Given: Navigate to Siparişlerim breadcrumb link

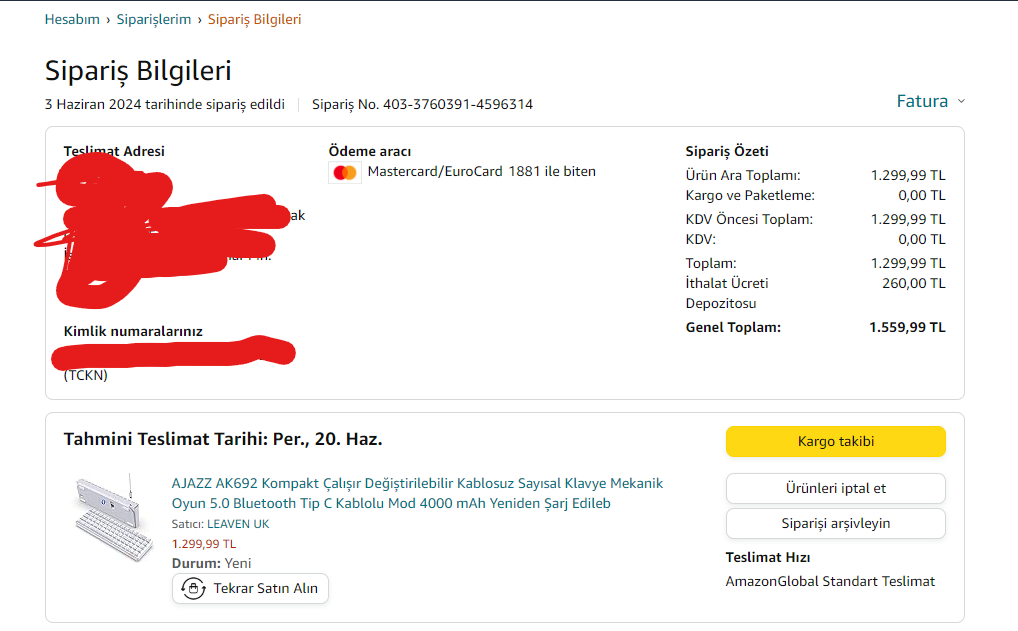Looking at the screenshot, I should [x=154, y=19].
